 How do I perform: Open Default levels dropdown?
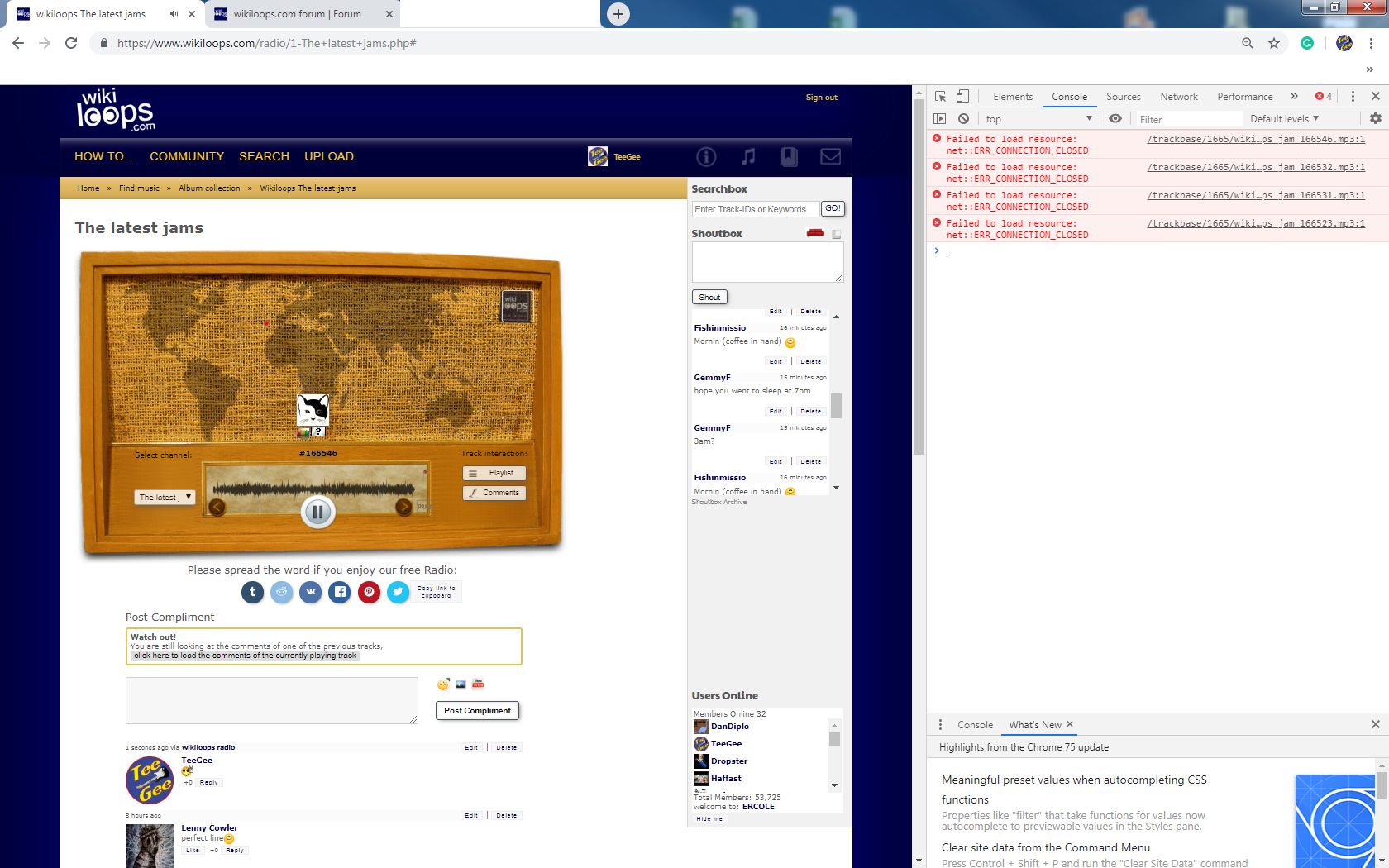pos(1284,119)
